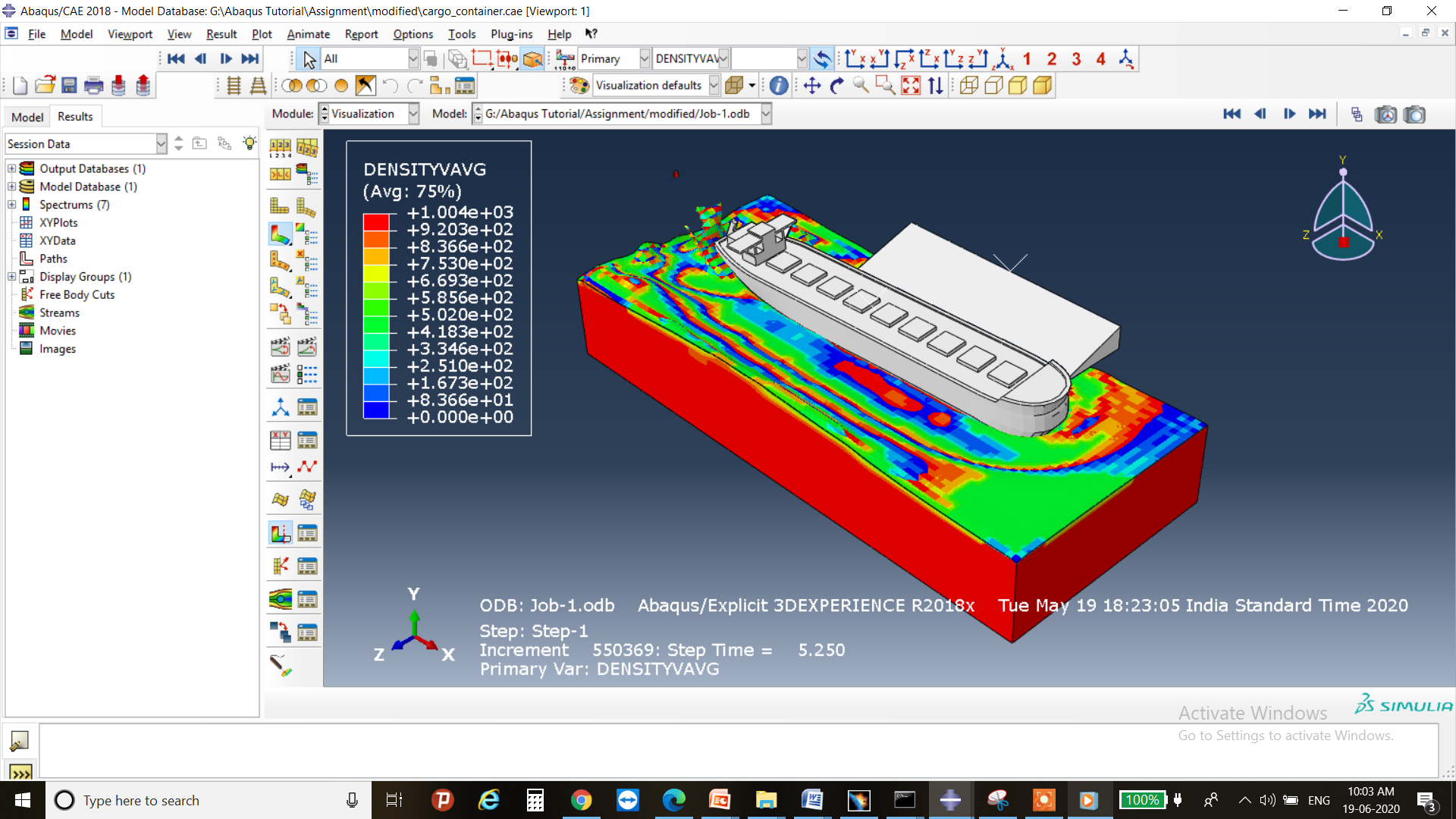The width and height of the screenshot is (1456, 819).
Task: Select the Magnify View tool
Action: coord(861,86)
